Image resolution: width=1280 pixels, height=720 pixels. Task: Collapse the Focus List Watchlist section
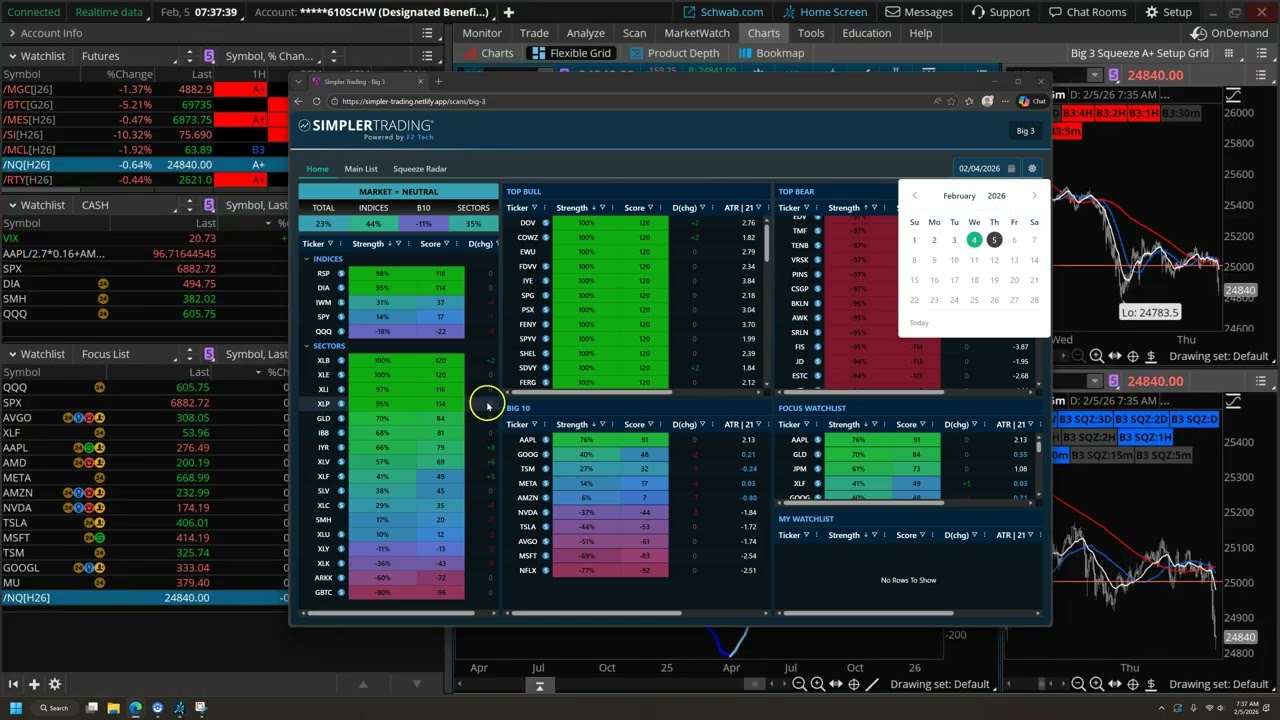coord(11,354)
